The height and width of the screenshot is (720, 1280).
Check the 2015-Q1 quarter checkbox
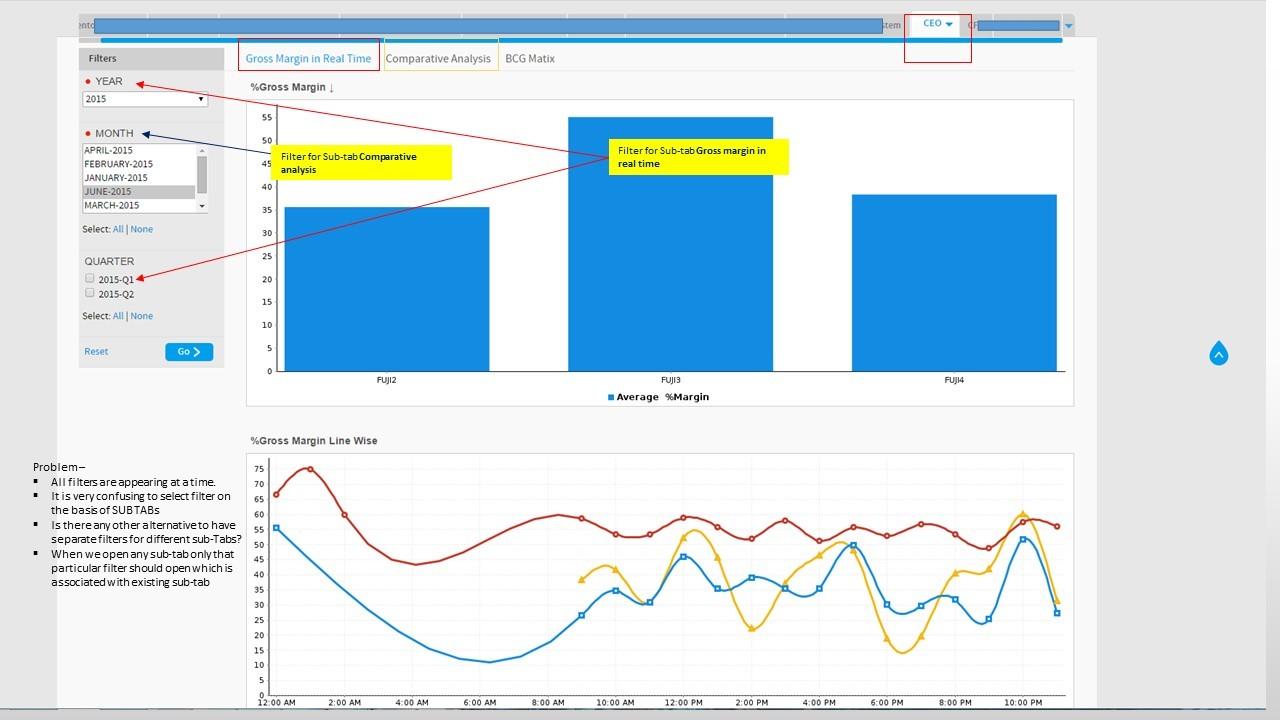pyautogui.click(x=90, y=278)
